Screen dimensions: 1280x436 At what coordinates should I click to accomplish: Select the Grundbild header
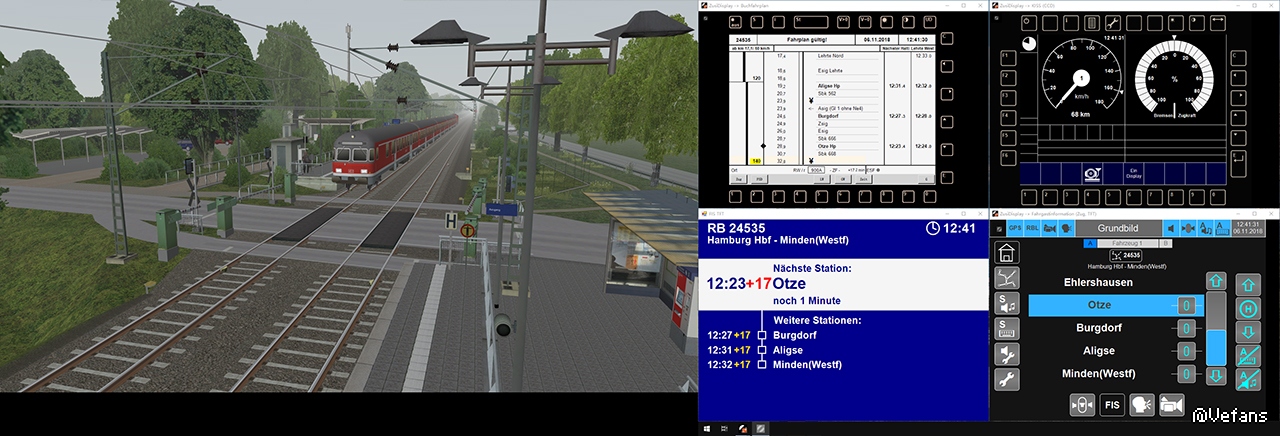(1118, 228)
